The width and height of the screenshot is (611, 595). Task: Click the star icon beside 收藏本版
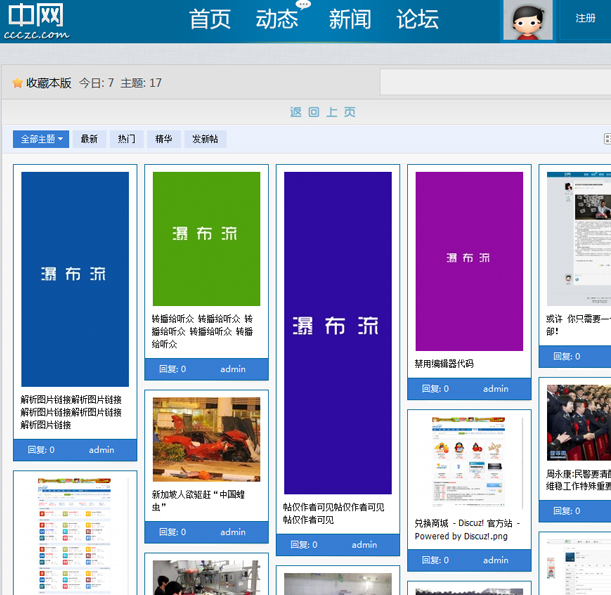(18, 83)
